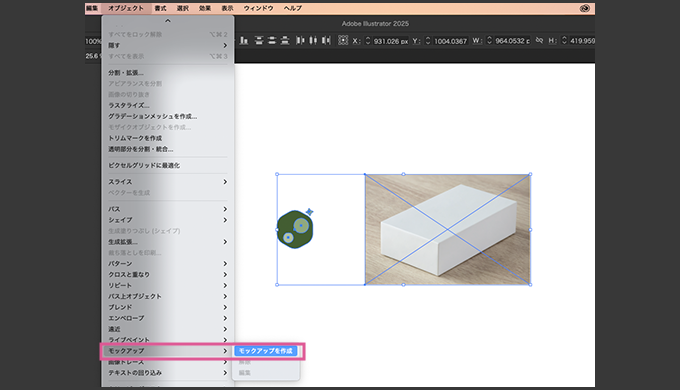
Task: Click the vertical distribute top icon
Action: [x=259, y=40]
